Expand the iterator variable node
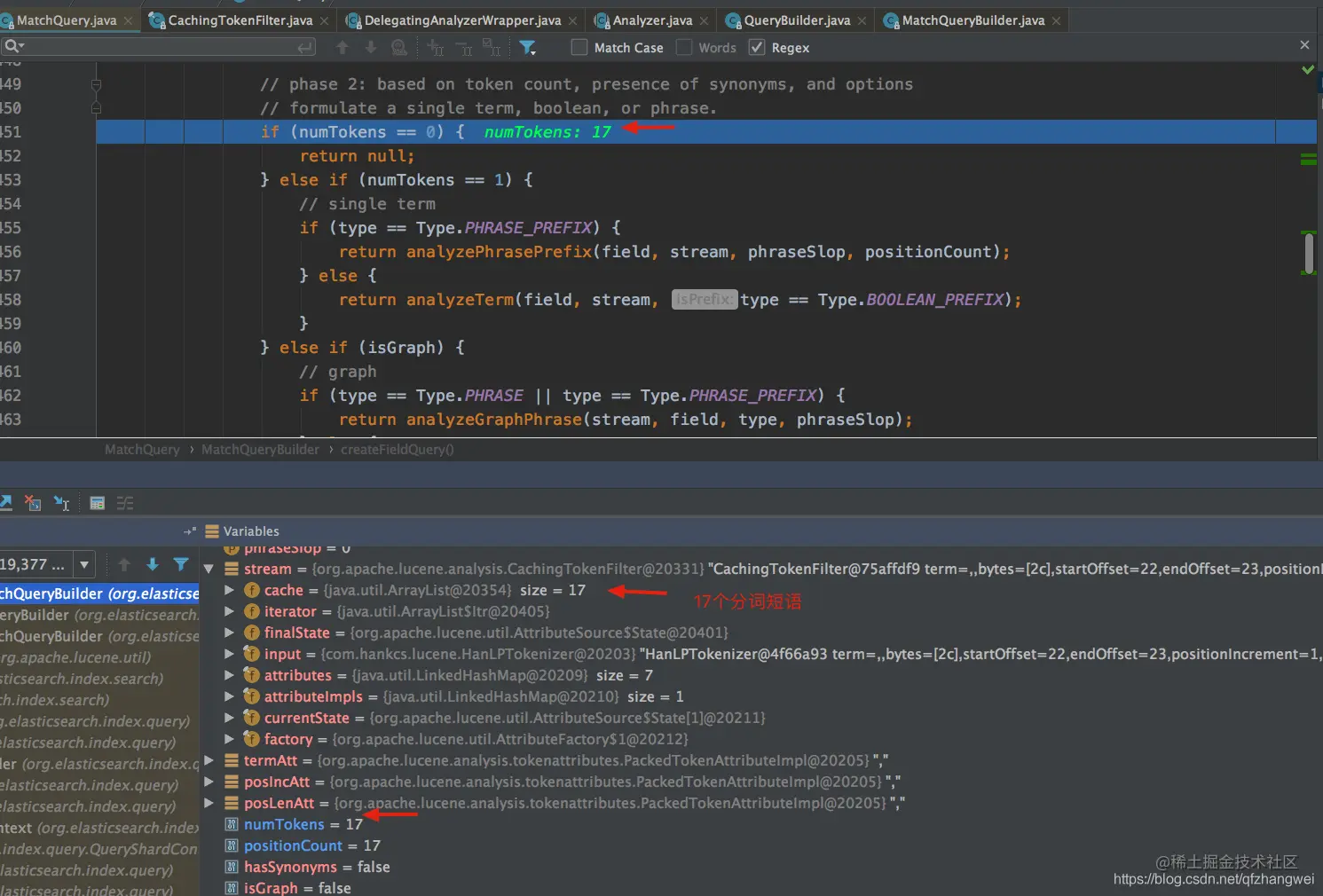Viewport: 1323px width, 896px height. click(229, 612)
